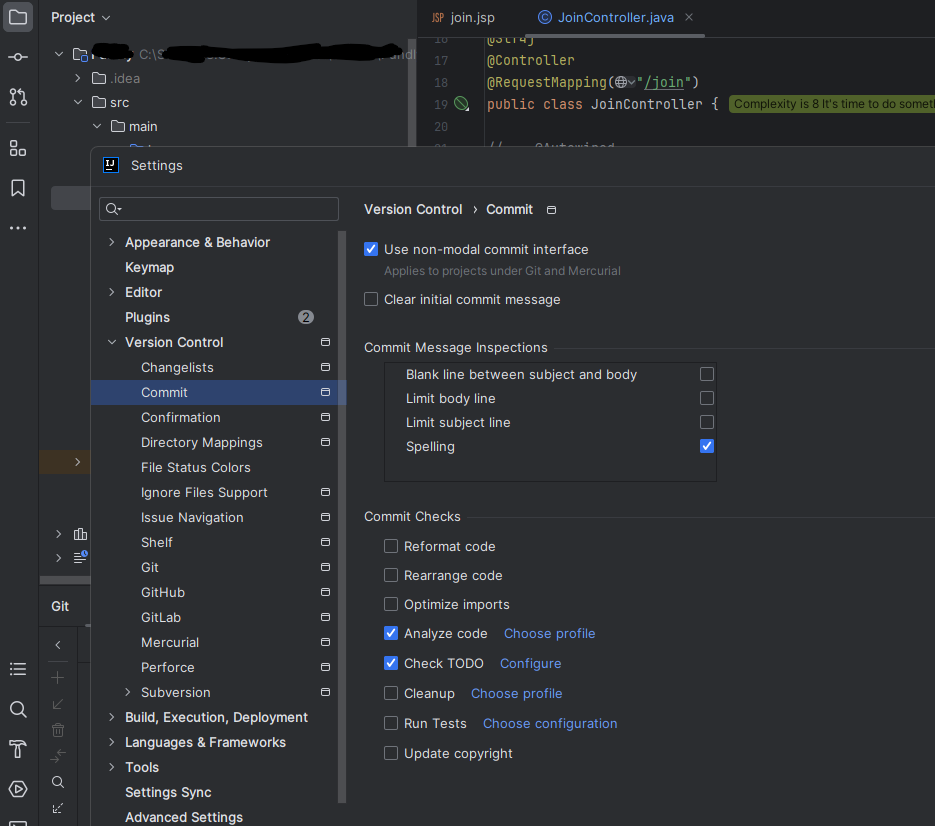The height and width of the screenshot is (826, 935).
Task: Open the Project view dropdown arrow
Action: click(106, 18)
